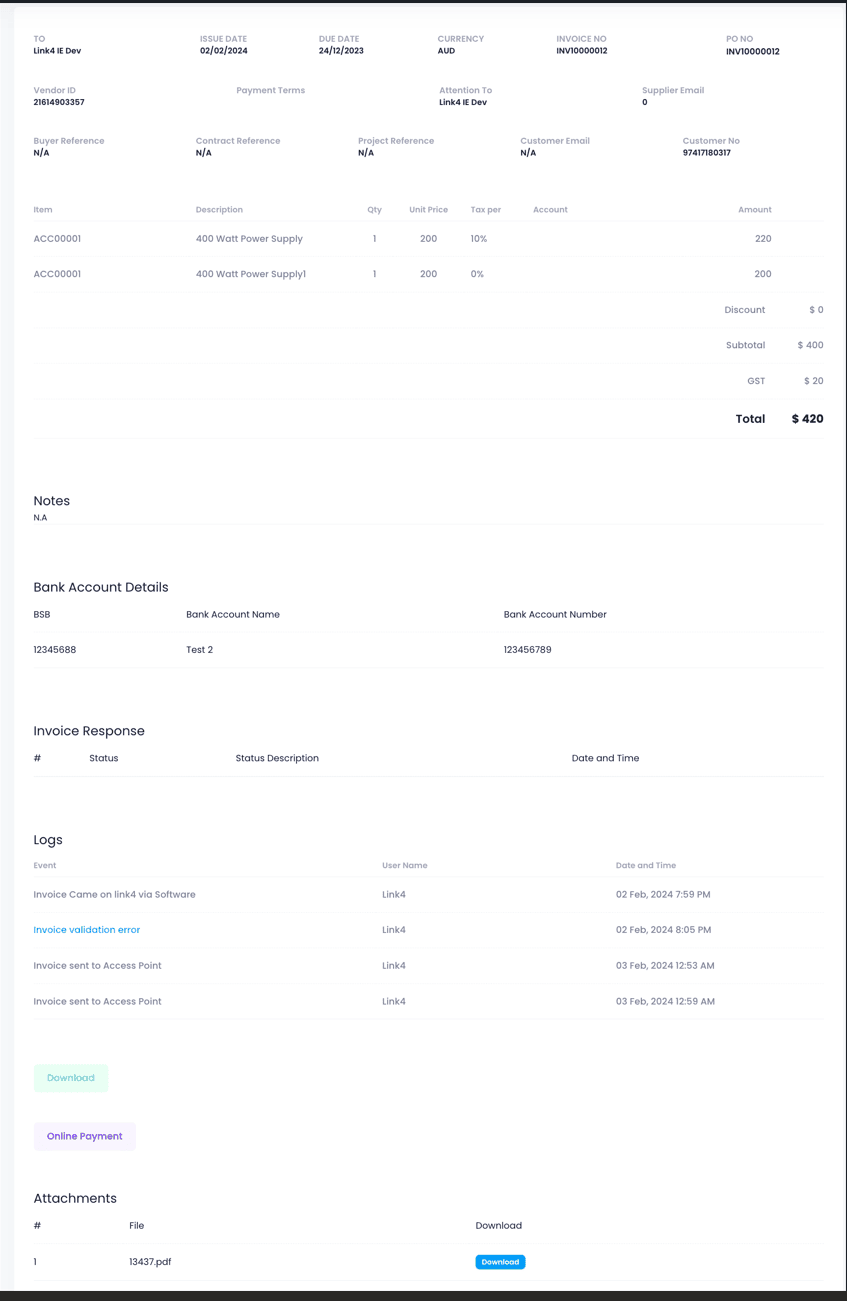Click the User Name column header in Logs
The image size is (847, 1301).
tap(404, 866)
